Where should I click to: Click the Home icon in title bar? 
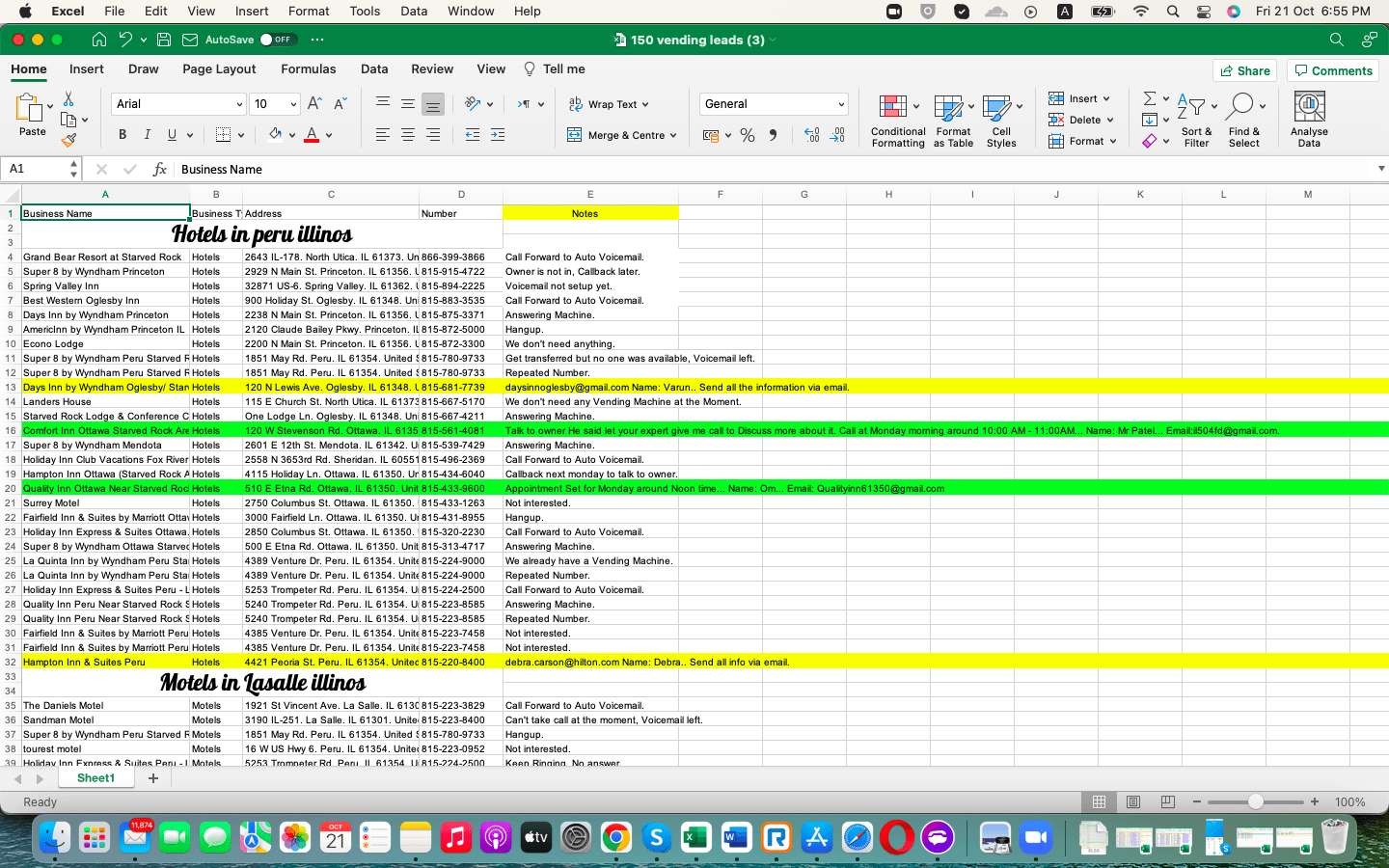99,40
